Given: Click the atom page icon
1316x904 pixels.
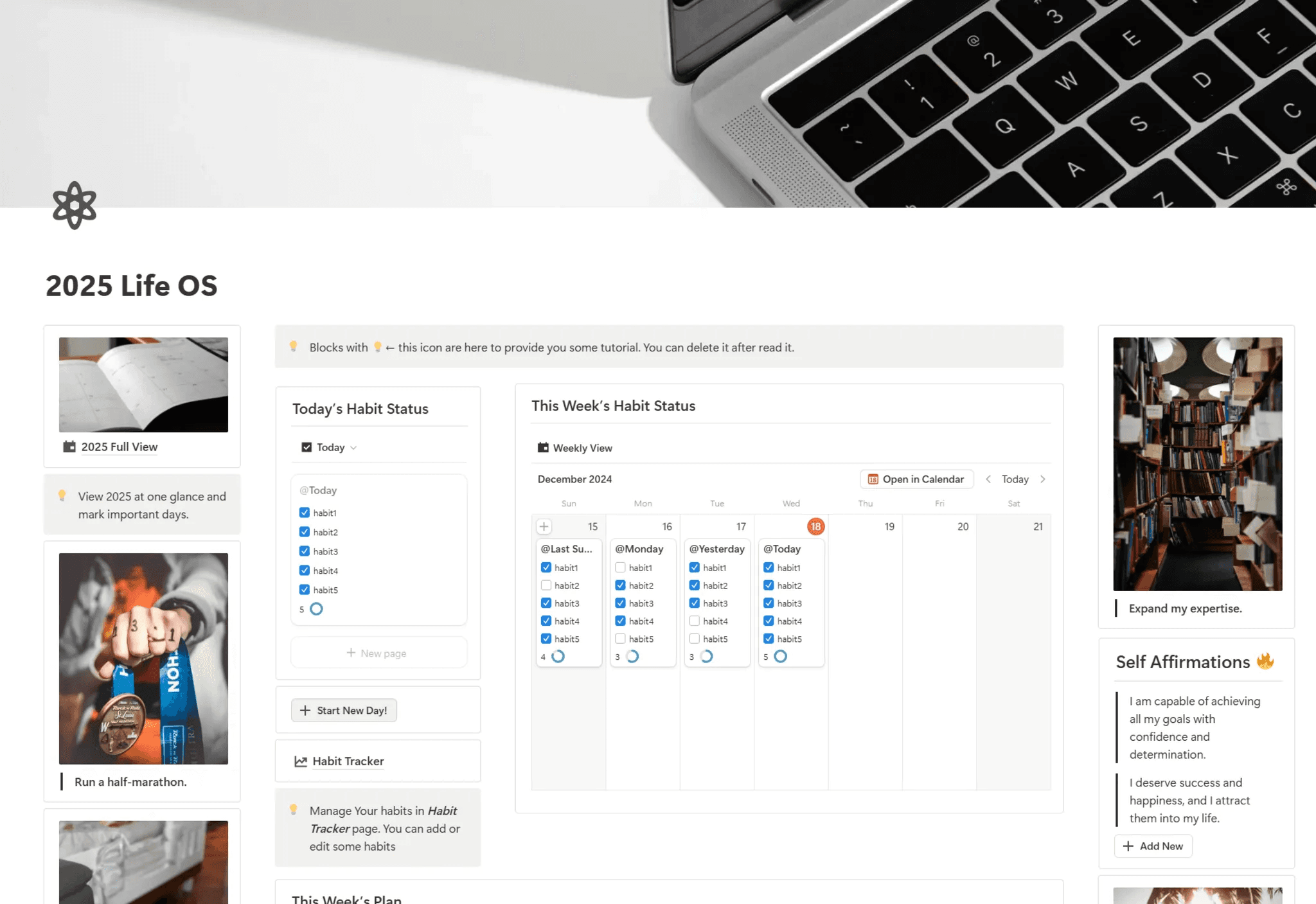Looking at the screenshot, I should click(75, 205).
